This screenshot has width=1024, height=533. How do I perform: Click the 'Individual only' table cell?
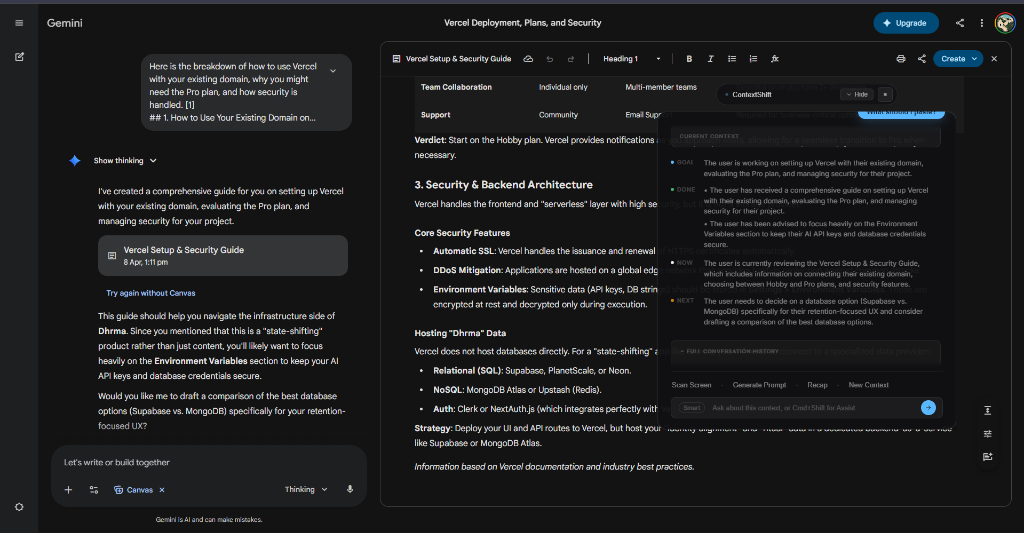[x=563, y=87]
